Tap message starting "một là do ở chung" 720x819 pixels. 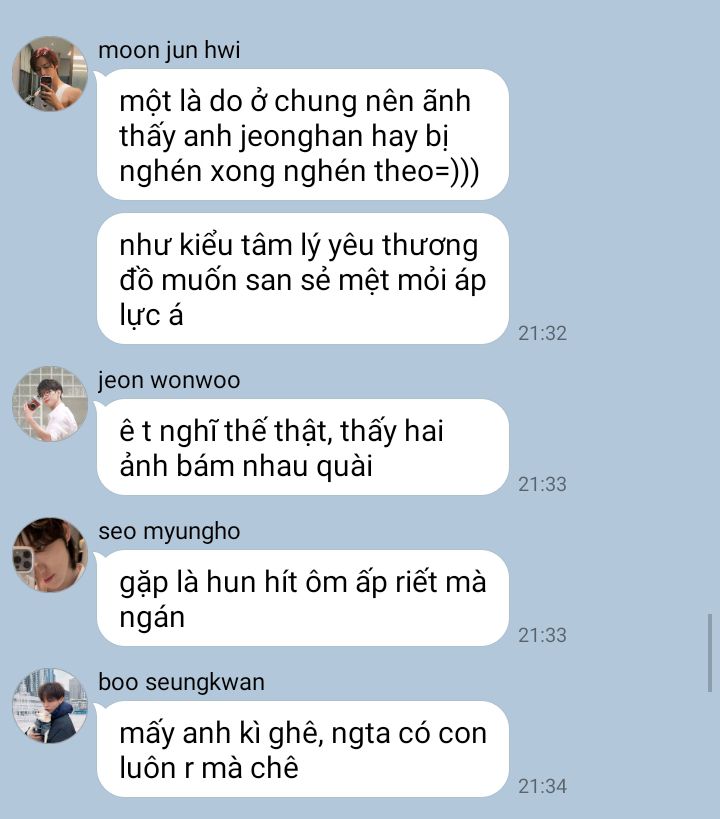(303, 135)
